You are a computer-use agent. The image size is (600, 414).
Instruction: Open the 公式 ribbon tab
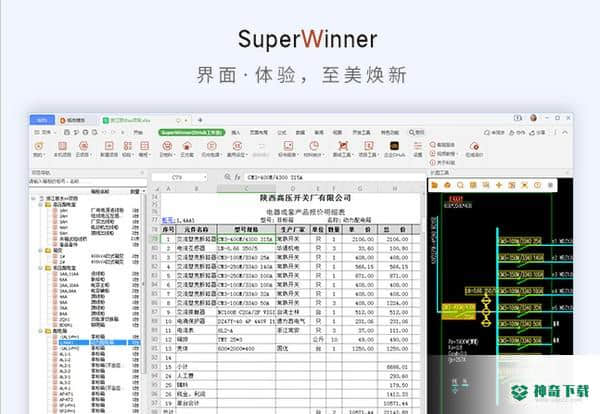click(x=282, y=132)
